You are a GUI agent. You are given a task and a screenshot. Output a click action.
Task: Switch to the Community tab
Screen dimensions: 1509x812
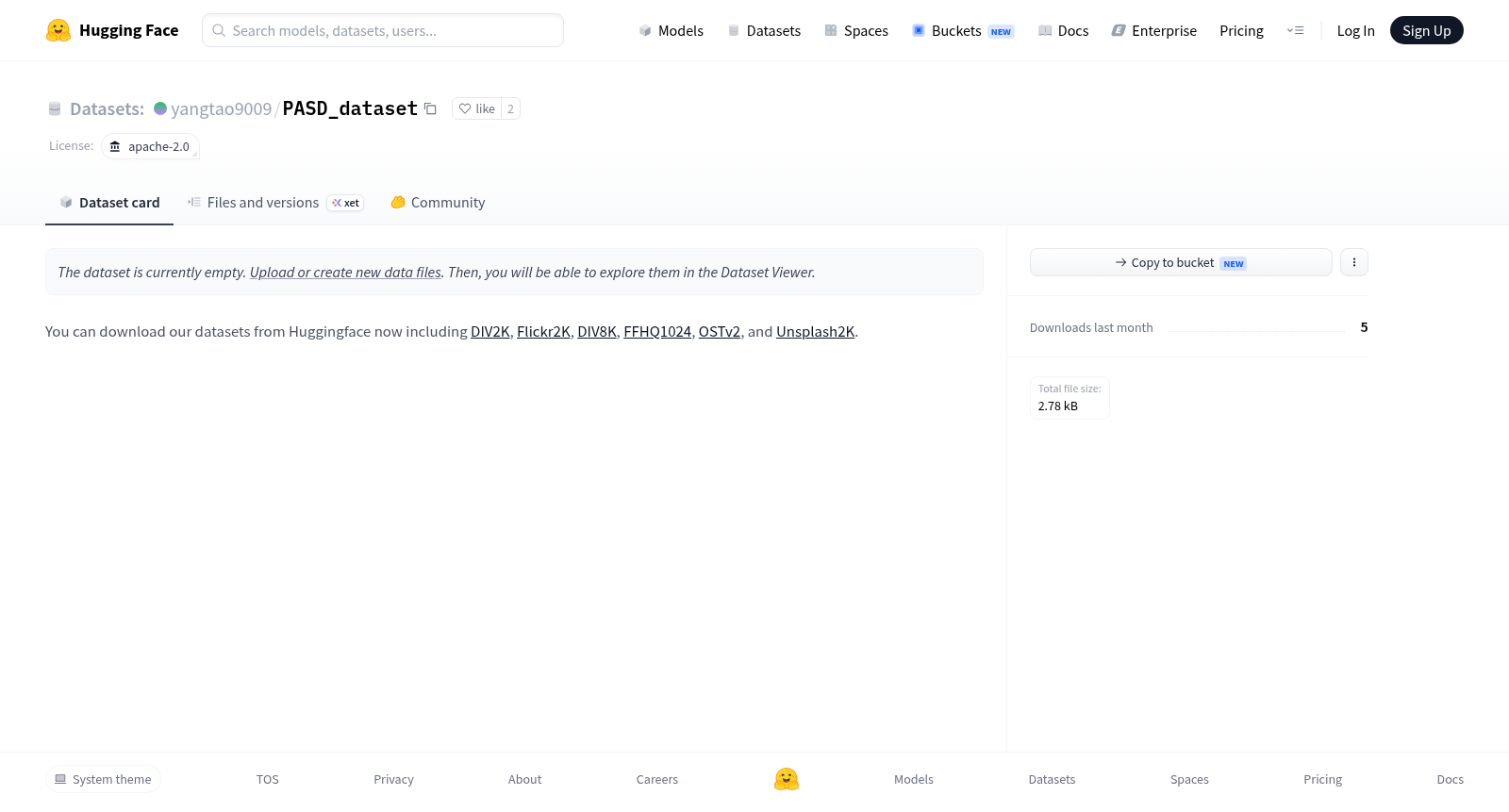click(x=438, y=202)
